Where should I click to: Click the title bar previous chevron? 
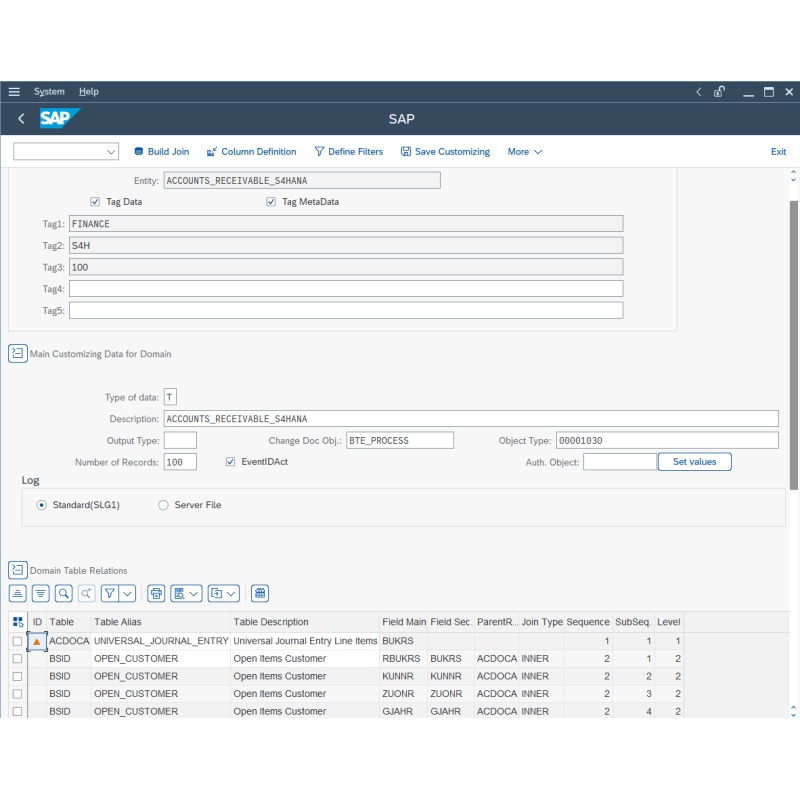[x=698, y=92]
